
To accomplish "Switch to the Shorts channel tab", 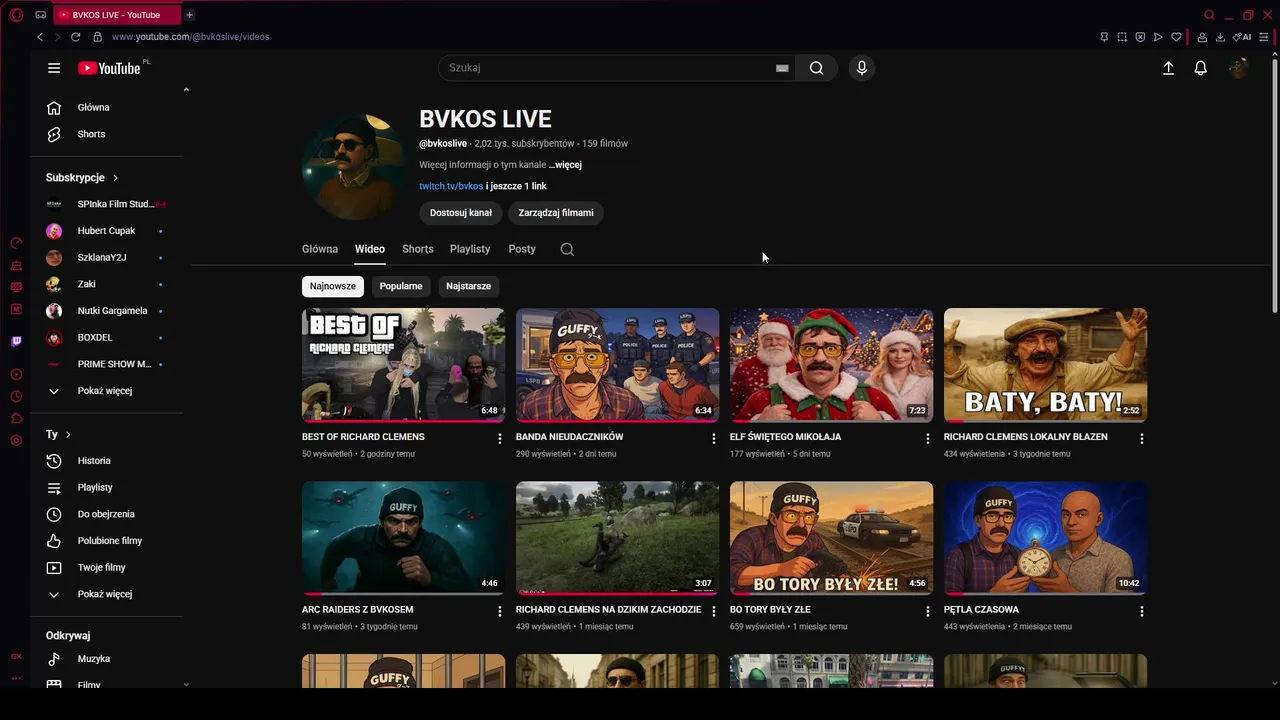I will tap(418, 249).
